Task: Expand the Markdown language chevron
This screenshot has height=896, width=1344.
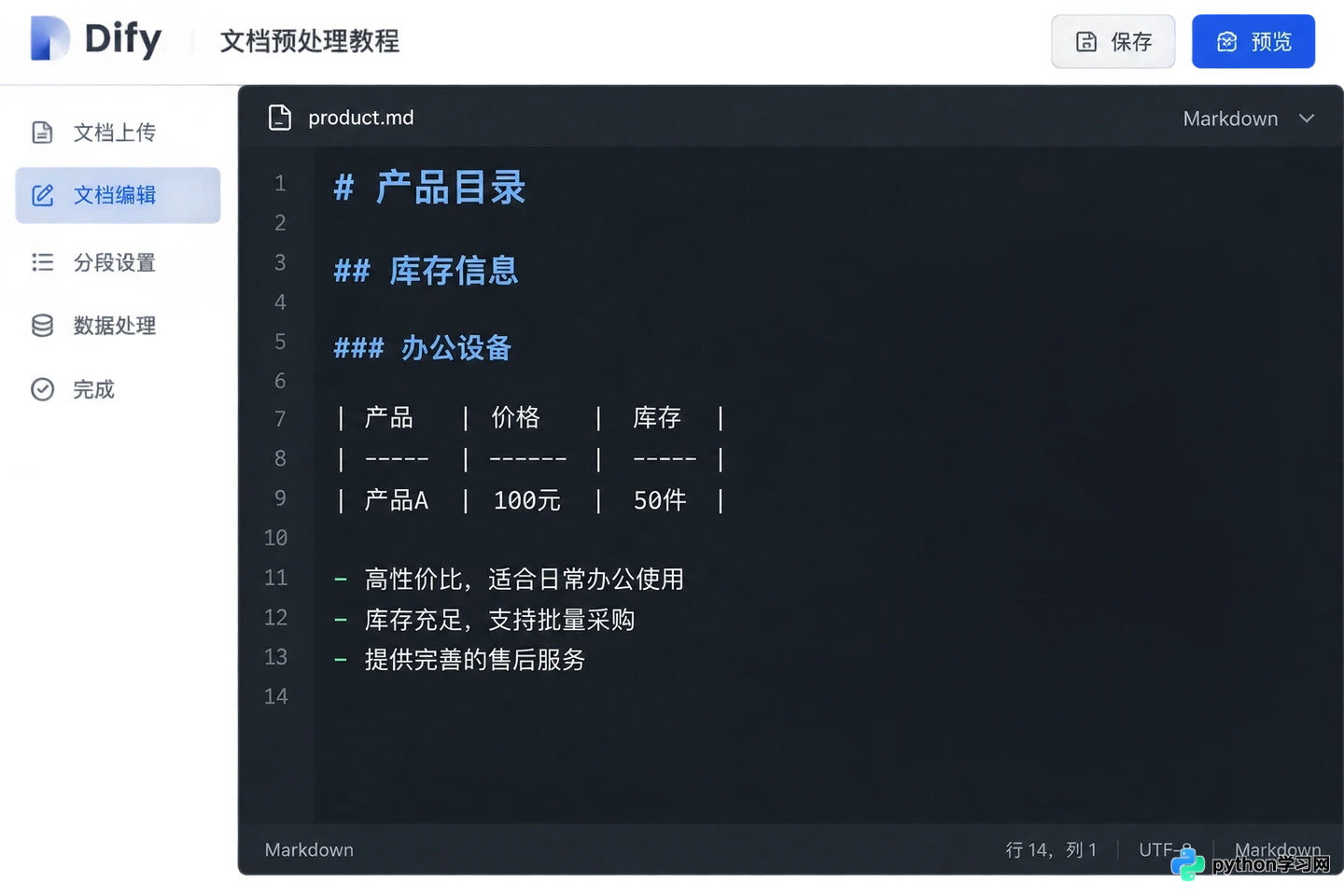Action: pos(1307,119)
